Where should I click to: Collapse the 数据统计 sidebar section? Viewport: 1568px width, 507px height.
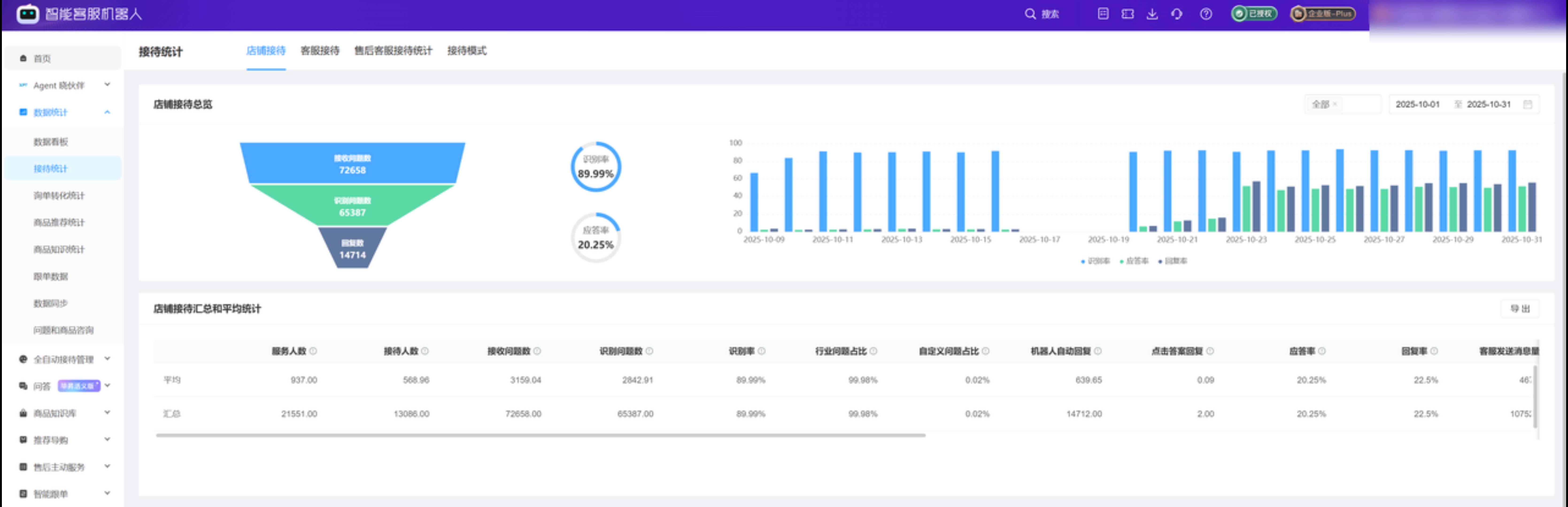tap(107, 112)
